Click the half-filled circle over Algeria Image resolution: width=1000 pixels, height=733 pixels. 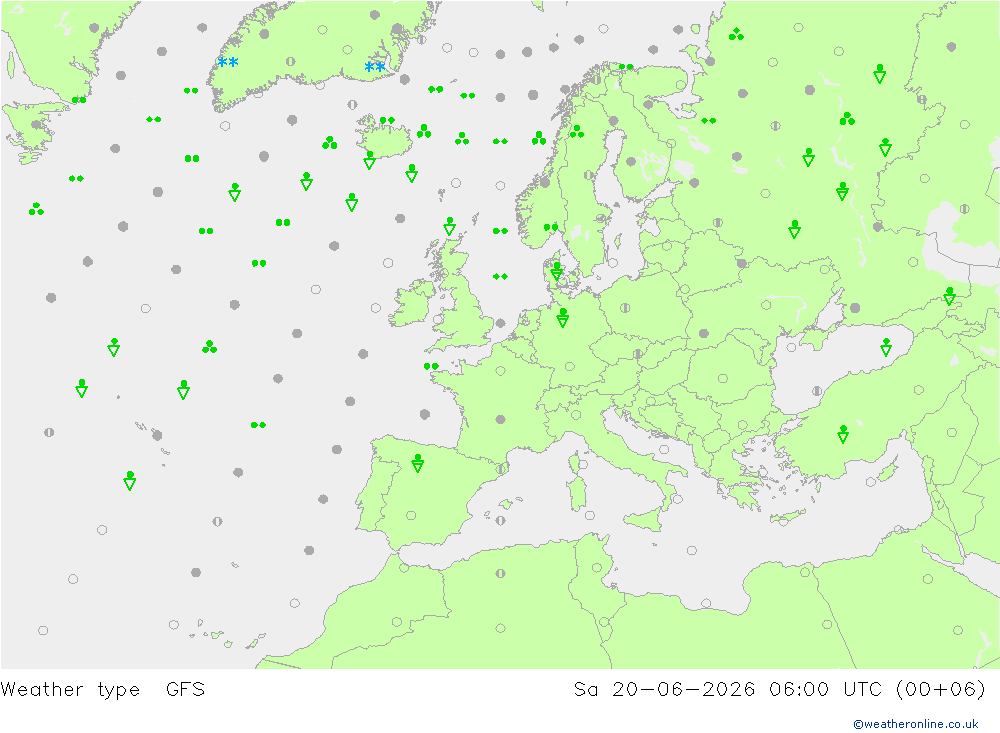[501, 574]
